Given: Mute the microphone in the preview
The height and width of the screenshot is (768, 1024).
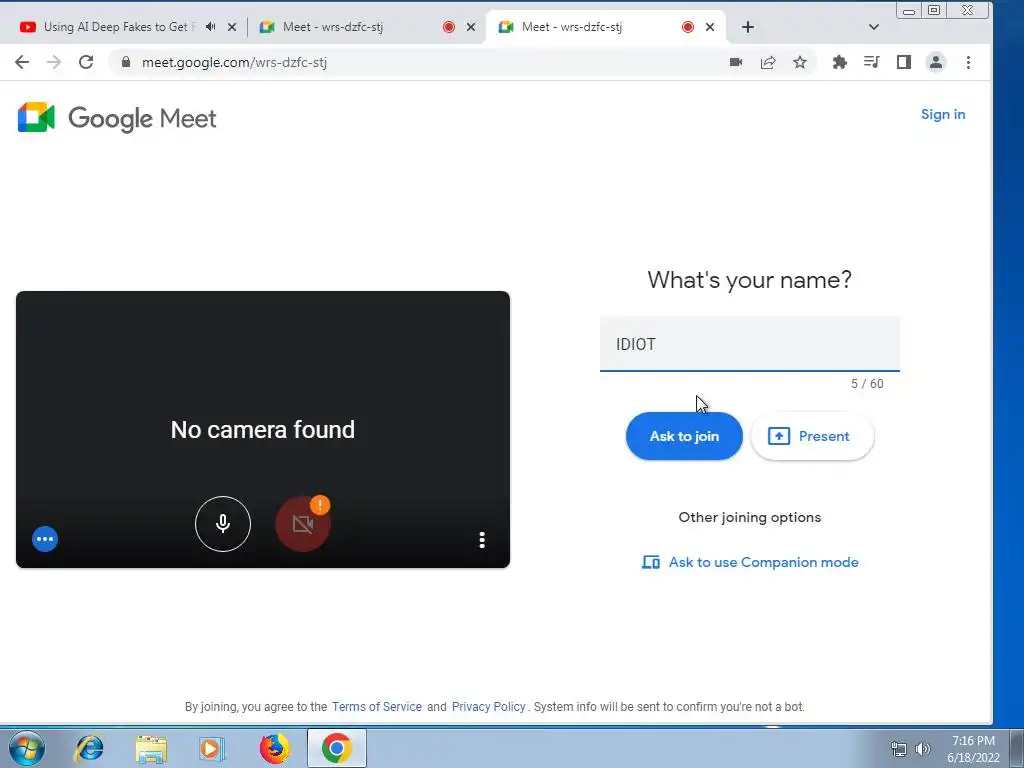Looking at the screenshot, I should [223, 524].
